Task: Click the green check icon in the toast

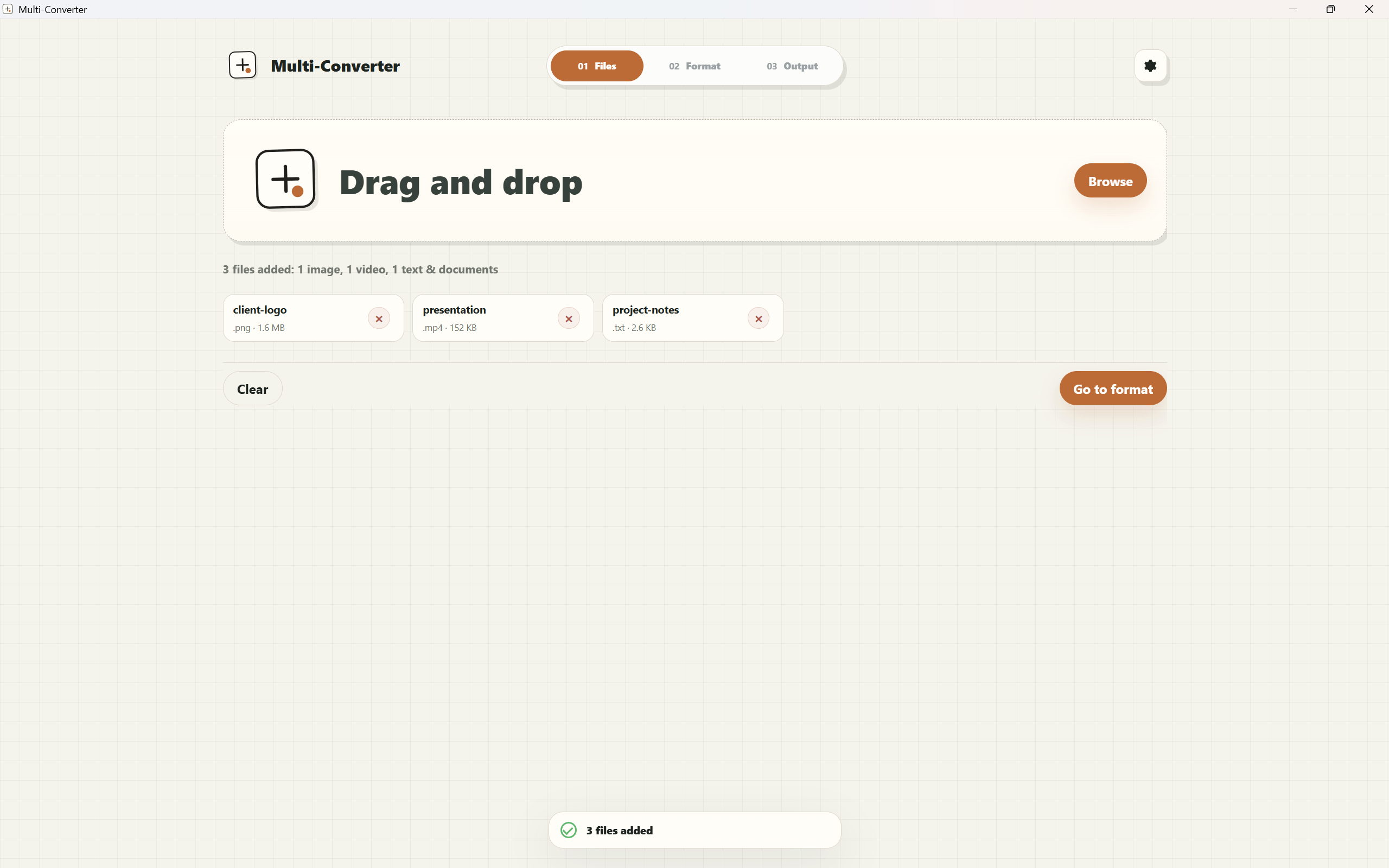Action: click(568, 830)
